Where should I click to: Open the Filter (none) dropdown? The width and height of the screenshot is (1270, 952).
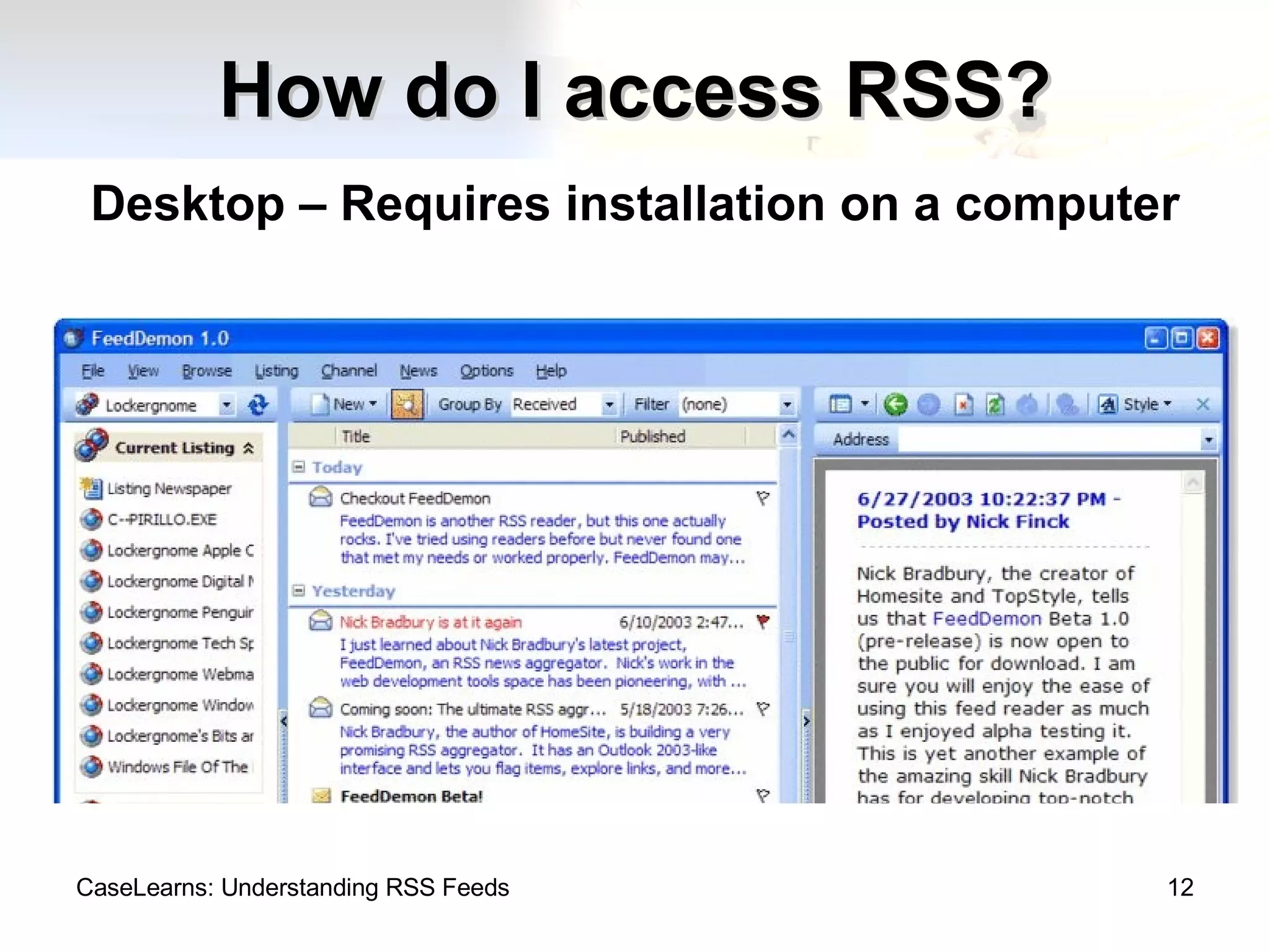[787, 405]
